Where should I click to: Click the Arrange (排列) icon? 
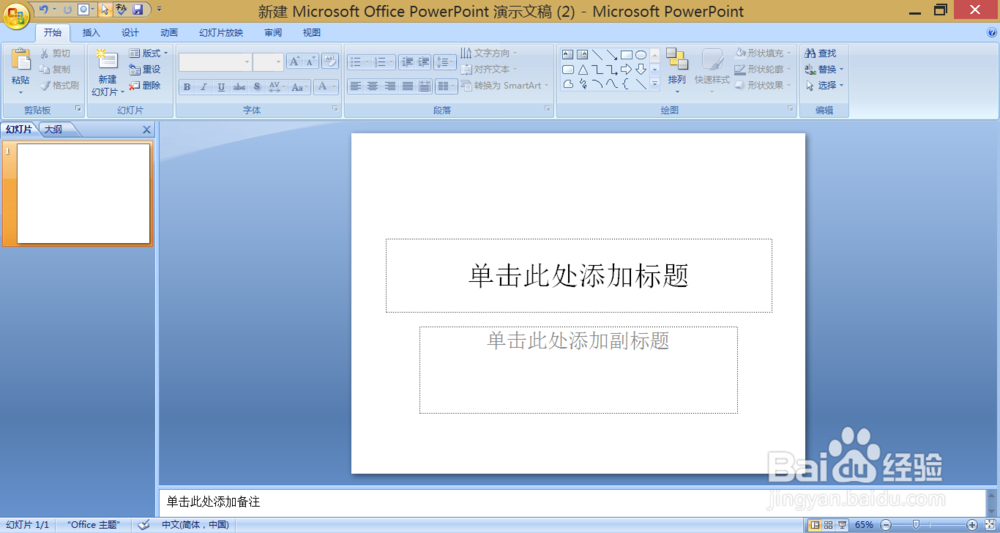(x=677, y=59)
